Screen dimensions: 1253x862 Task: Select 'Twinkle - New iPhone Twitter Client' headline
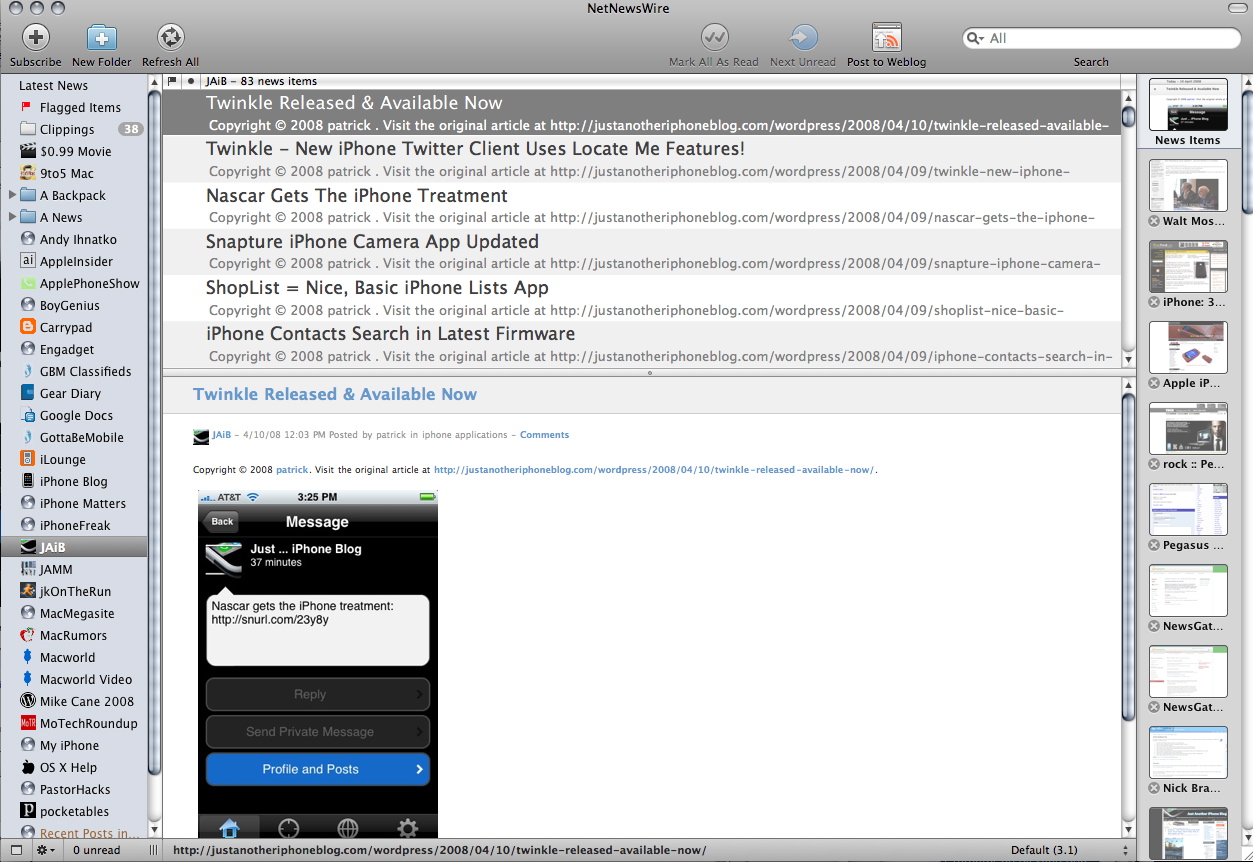(475, 149)
